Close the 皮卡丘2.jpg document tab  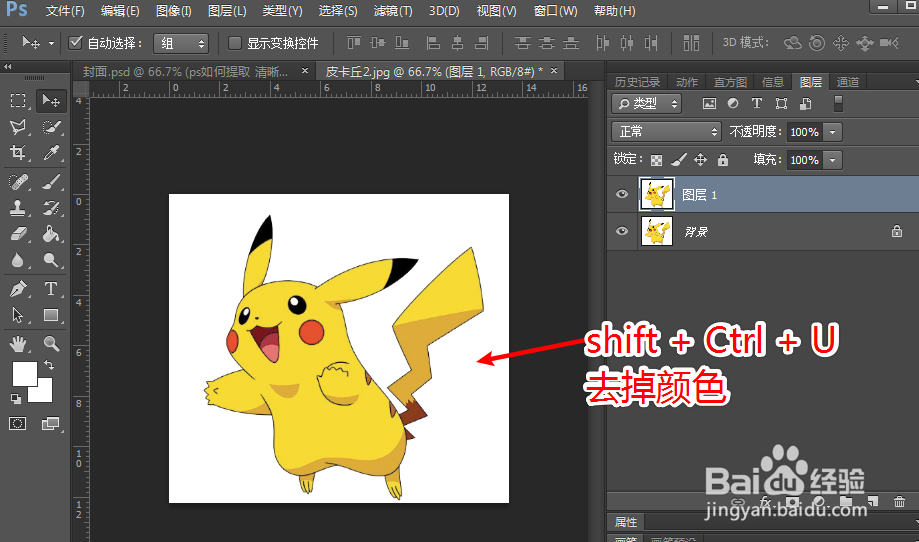pyautogui.click(x=554, y=71)
